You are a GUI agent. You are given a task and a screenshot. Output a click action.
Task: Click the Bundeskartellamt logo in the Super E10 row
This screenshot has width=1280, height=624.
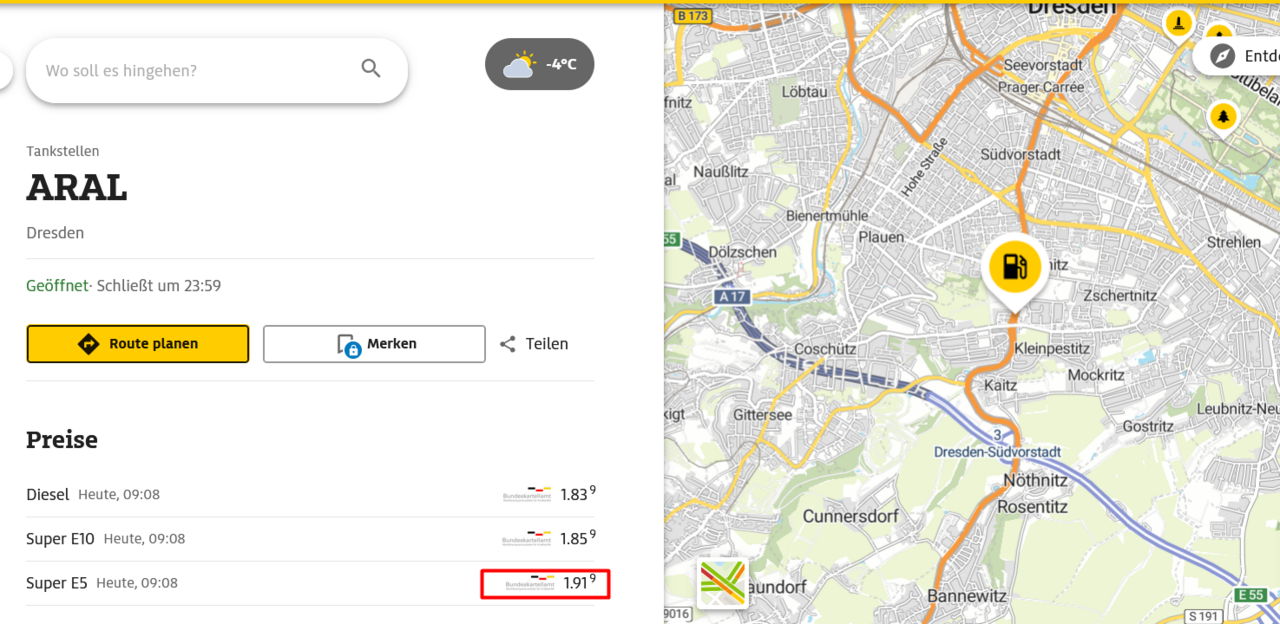tap(527, 538)
